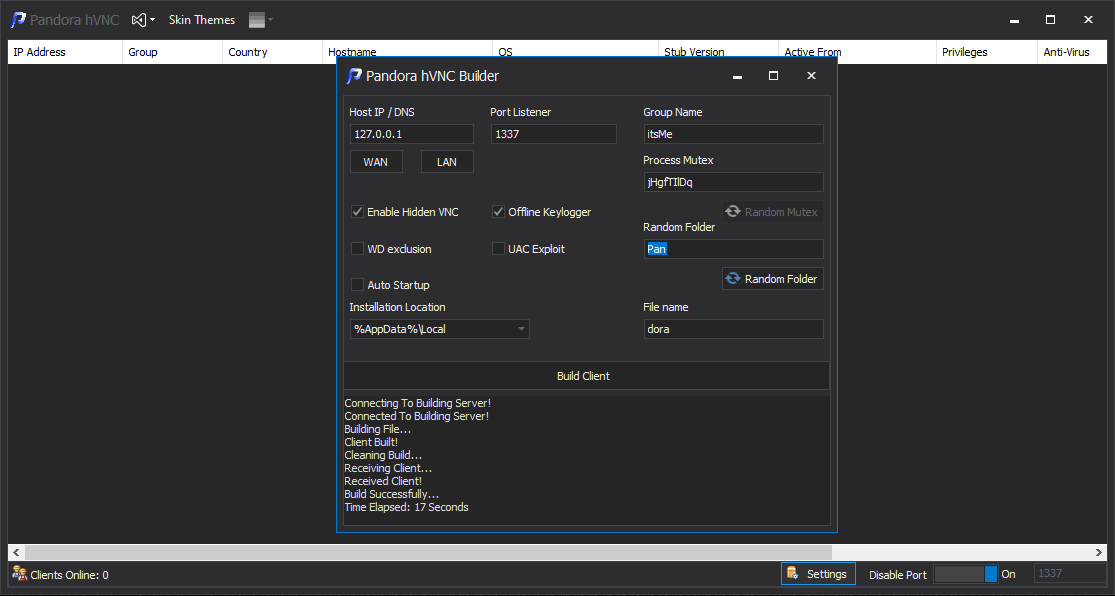
Task: Click the Builder window logo icon
Action: pyautogui.click(x=353, y=76)
